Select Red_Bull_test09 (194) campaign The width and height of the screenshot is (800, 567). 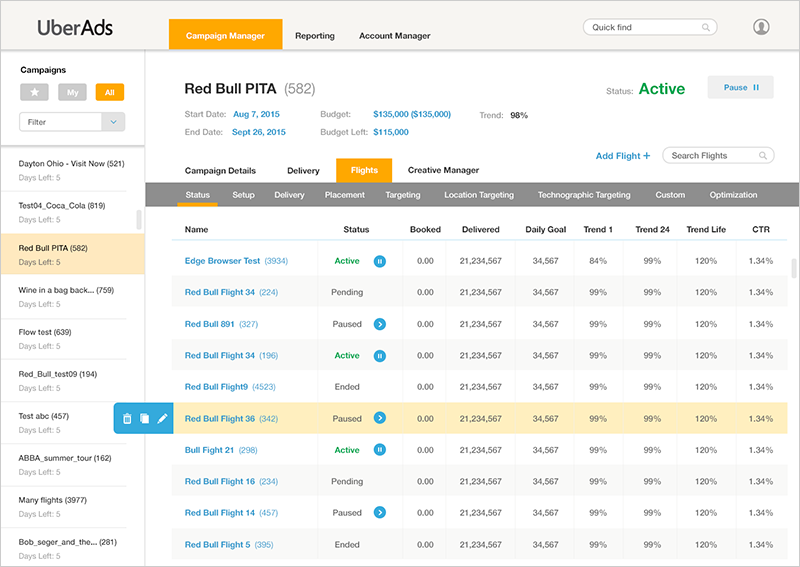click(72, 381)
